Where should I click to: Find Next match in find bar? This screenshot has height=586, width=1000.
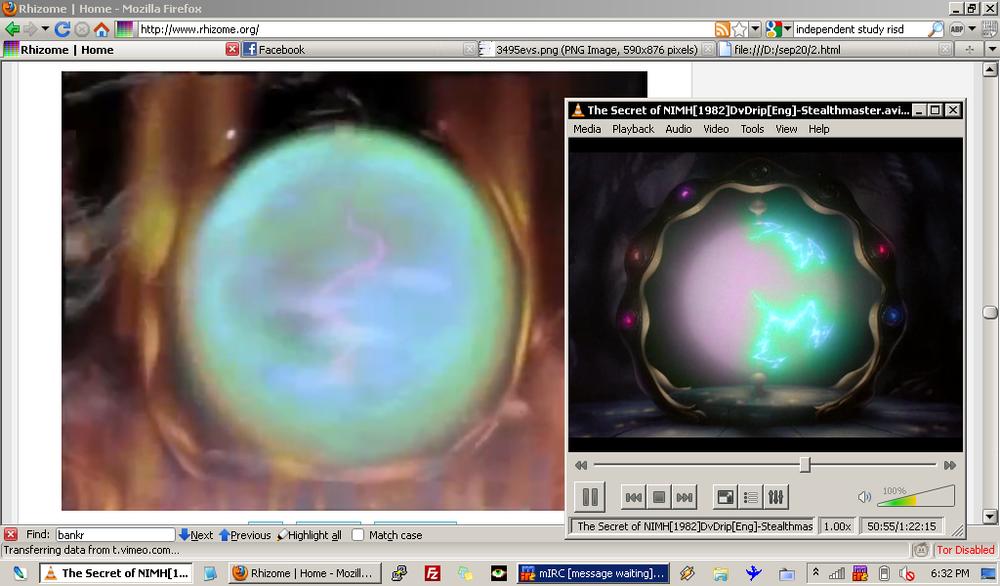pos(196,535)
